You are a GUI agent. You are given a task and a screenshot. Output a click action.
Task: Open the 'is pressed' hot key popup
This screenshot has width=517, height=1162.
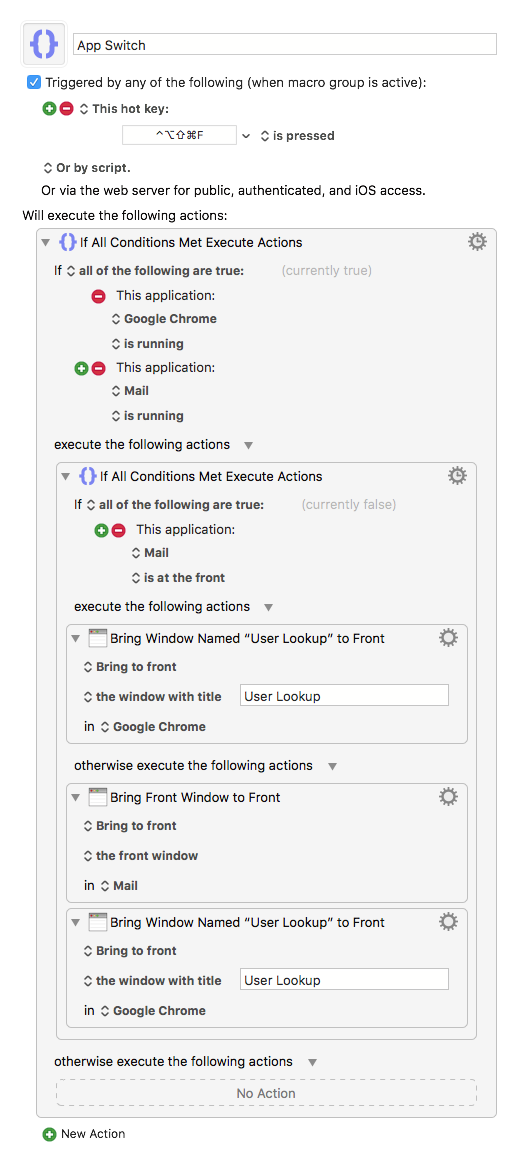pyautogui.click(x=297, y=136)
